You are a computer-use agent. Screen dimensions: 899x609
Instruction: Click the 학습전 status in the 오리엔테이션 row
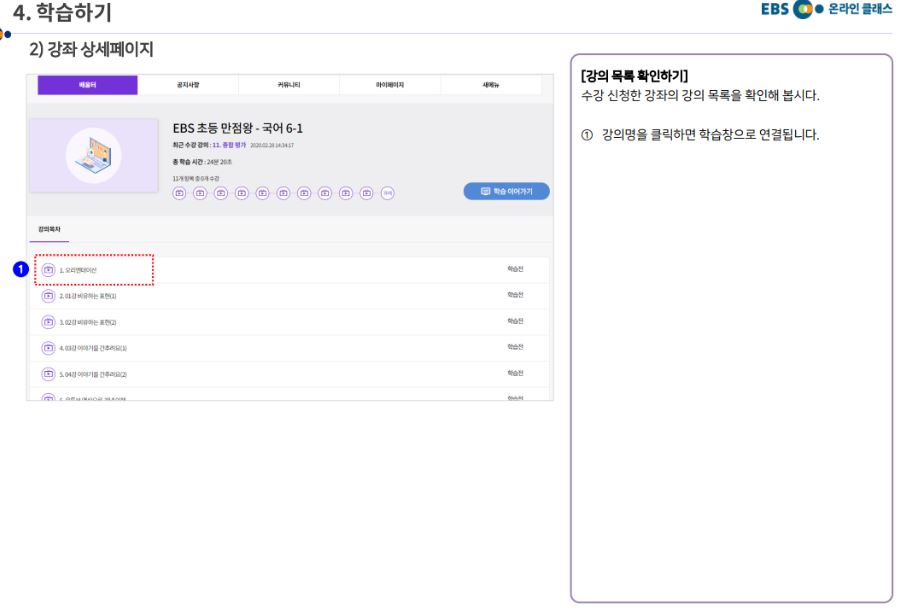click(515, 269)
